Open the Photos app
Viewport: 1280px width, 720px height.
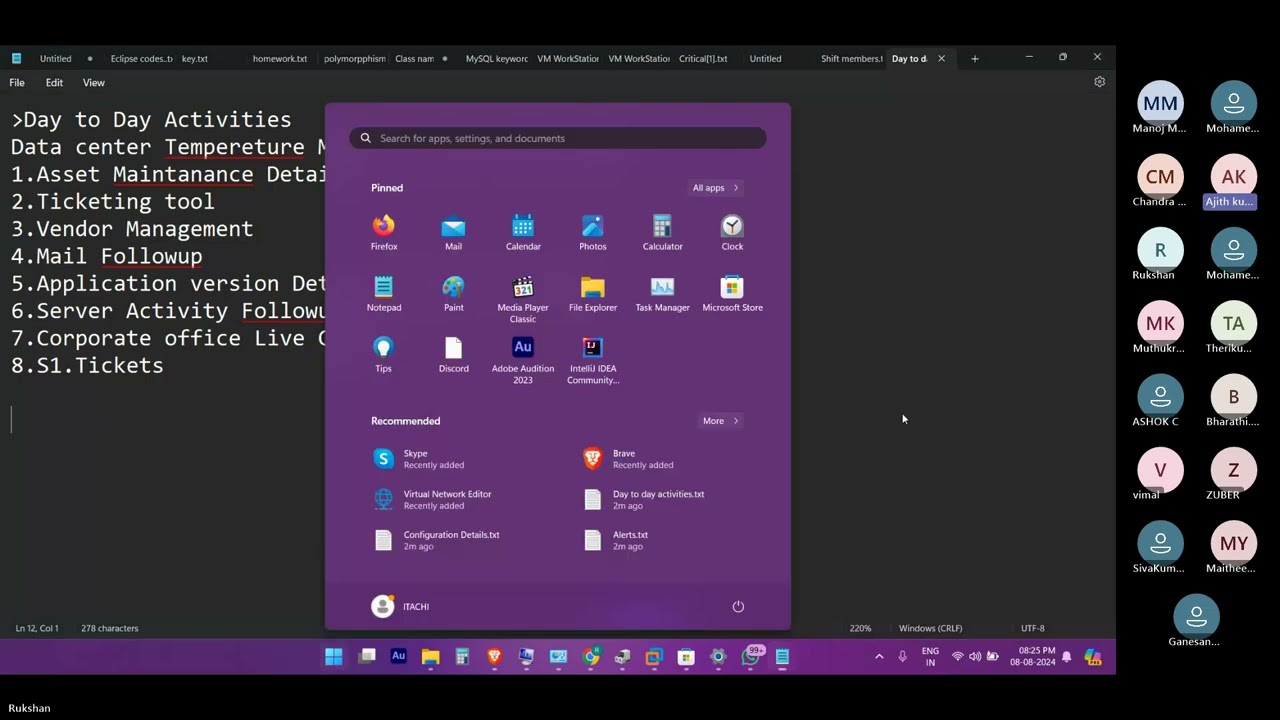(593, 233)
